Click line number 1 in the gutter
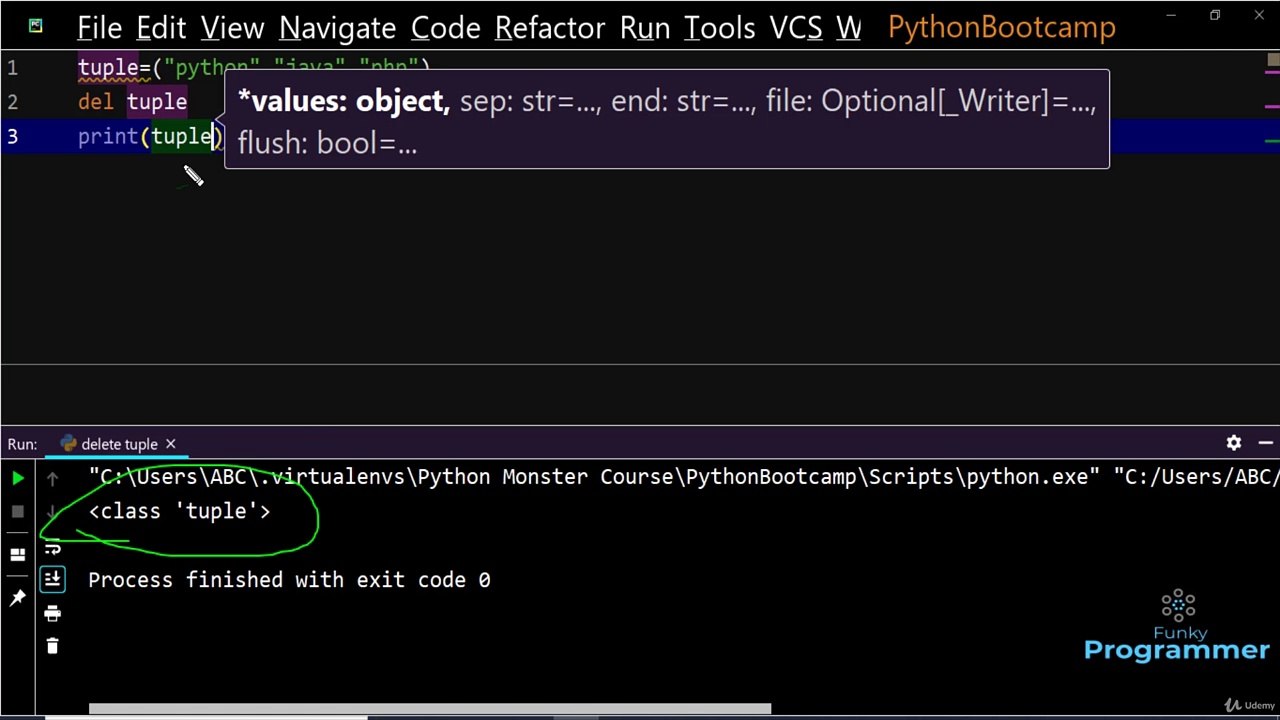1280x720 pixels. tap(12, 68)
